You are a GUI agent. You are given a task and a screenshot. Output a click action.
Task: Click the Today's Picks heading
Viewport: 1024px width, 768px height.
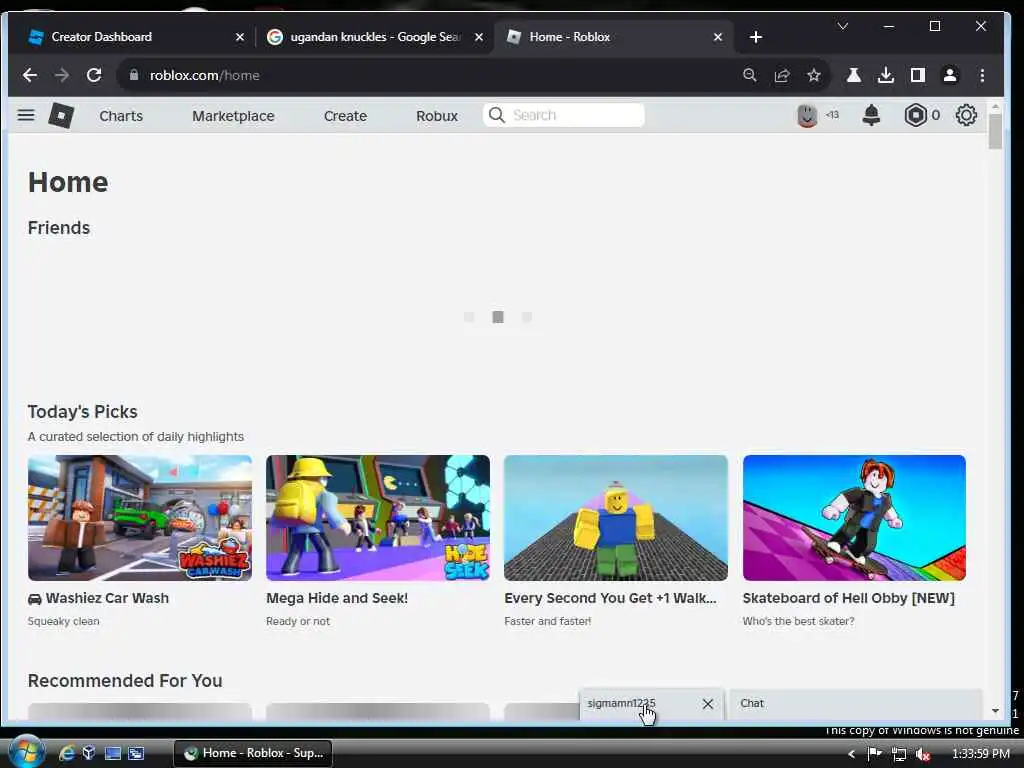click(82, 411)
